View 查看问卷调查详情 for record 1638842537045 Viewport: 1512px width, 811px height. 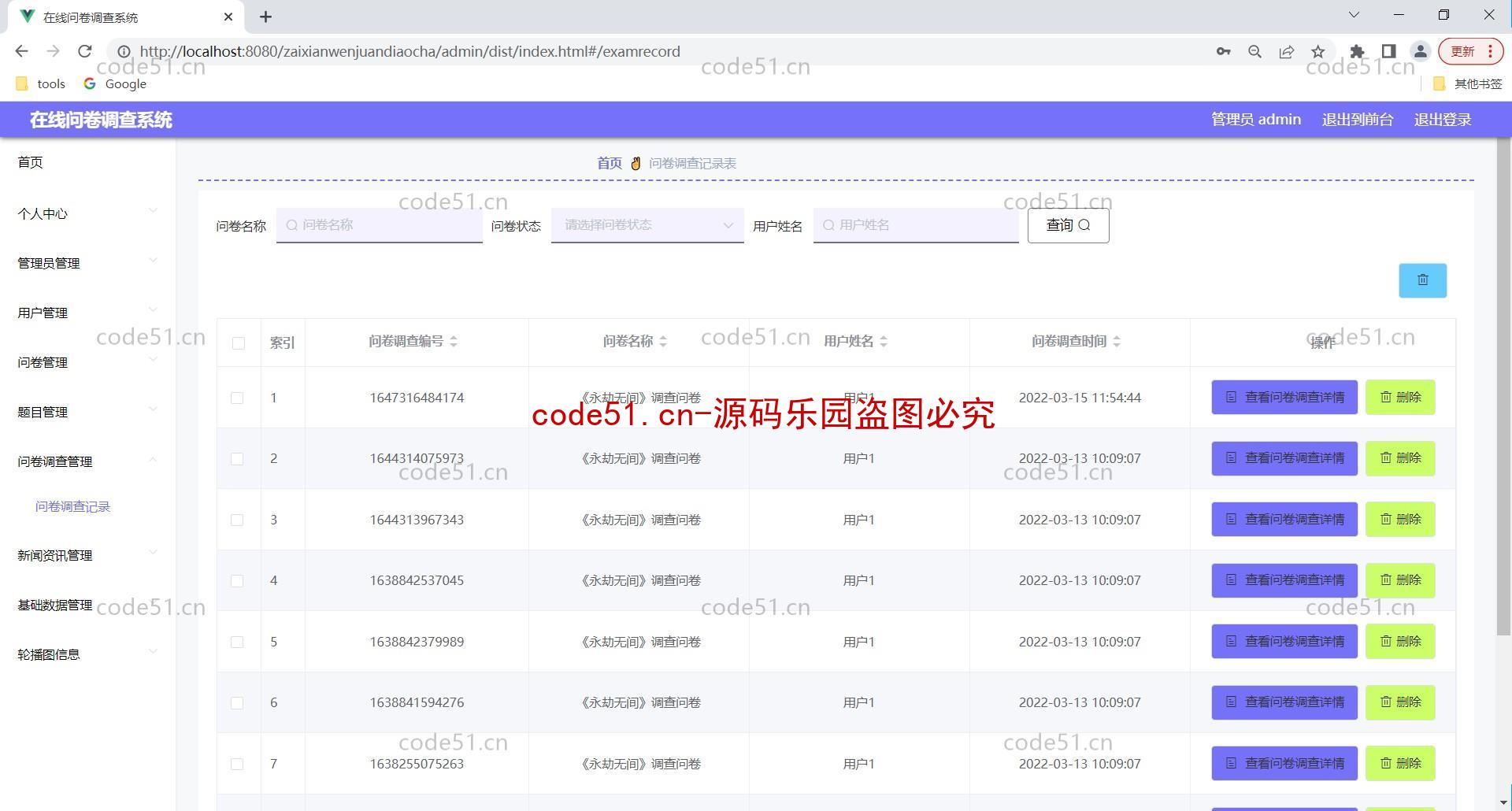pyautogui.click(x=1284, y=580)
